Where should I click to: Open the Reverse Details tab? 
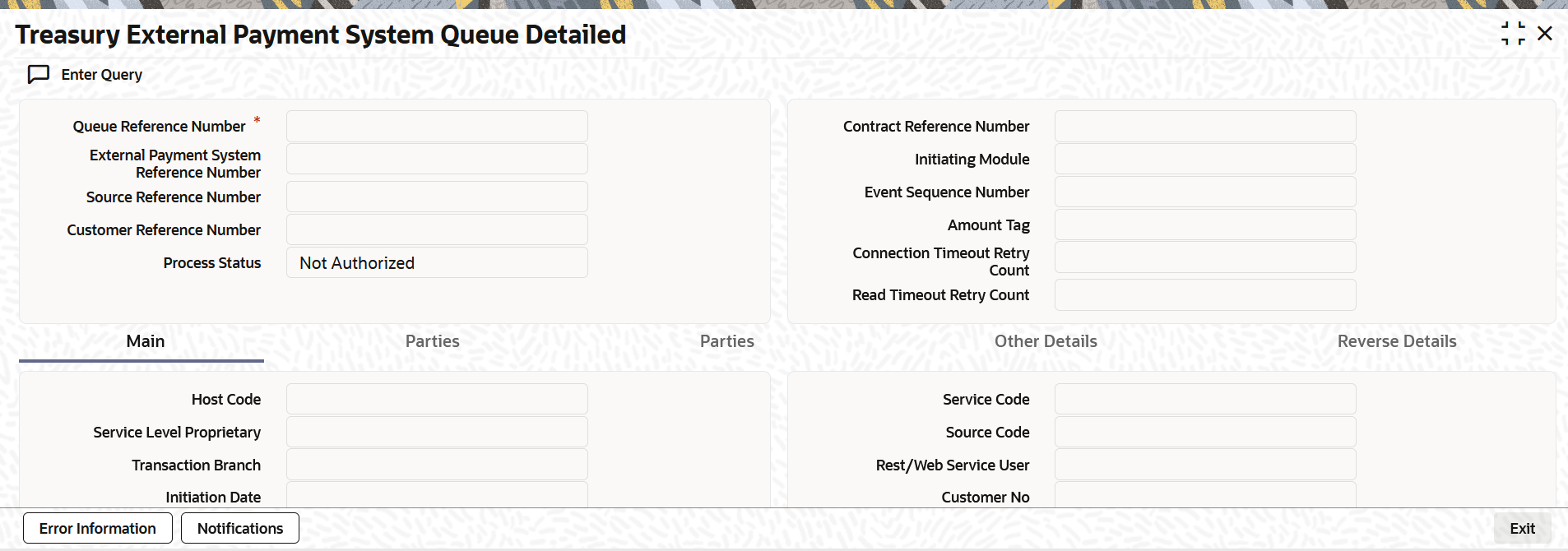point(1397,341)
